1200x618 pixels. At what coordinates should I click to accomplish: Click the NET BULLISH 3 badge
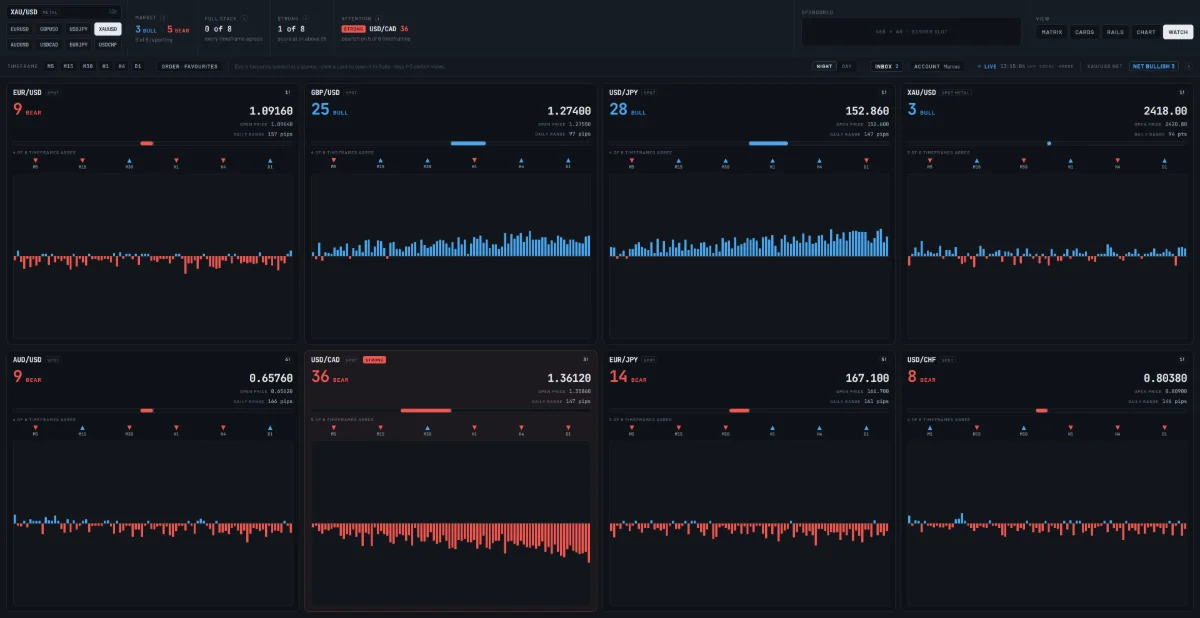tap(1155, 66)
